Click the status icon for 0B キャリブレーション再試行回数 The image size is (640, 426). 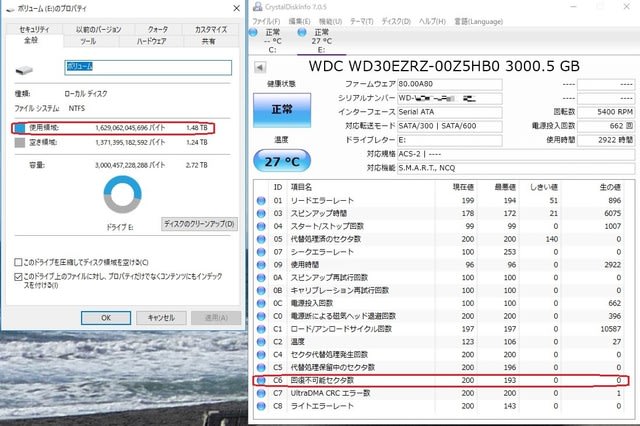point(261,291)
